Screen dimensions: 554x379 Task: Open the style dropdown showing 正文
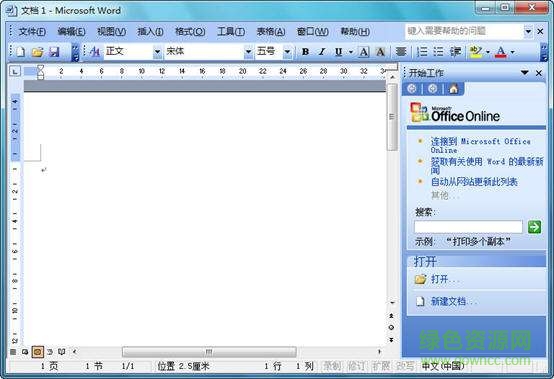coord(157,52)
